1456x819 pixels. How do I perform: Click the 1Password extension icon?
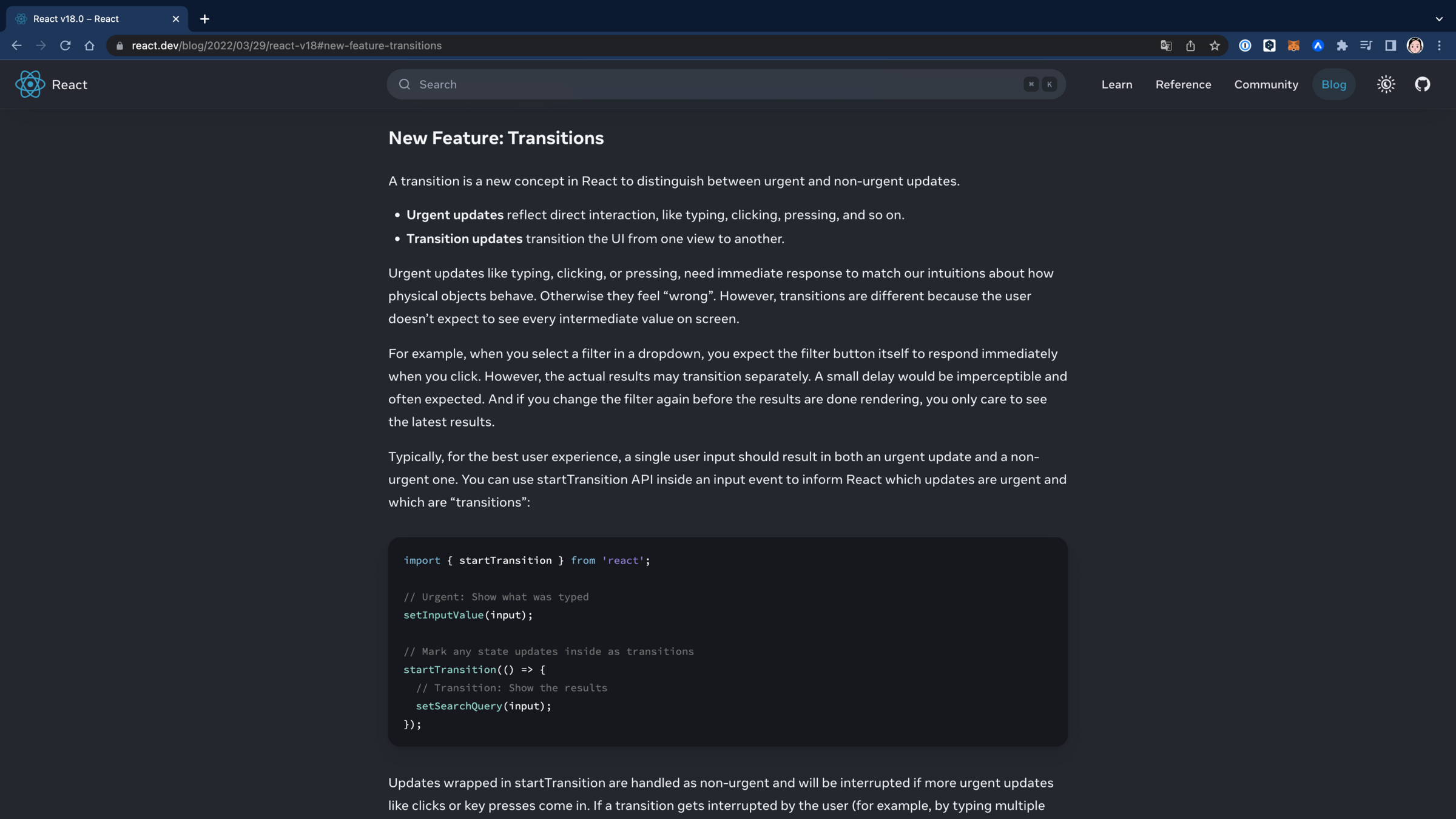coord(1245,45)
